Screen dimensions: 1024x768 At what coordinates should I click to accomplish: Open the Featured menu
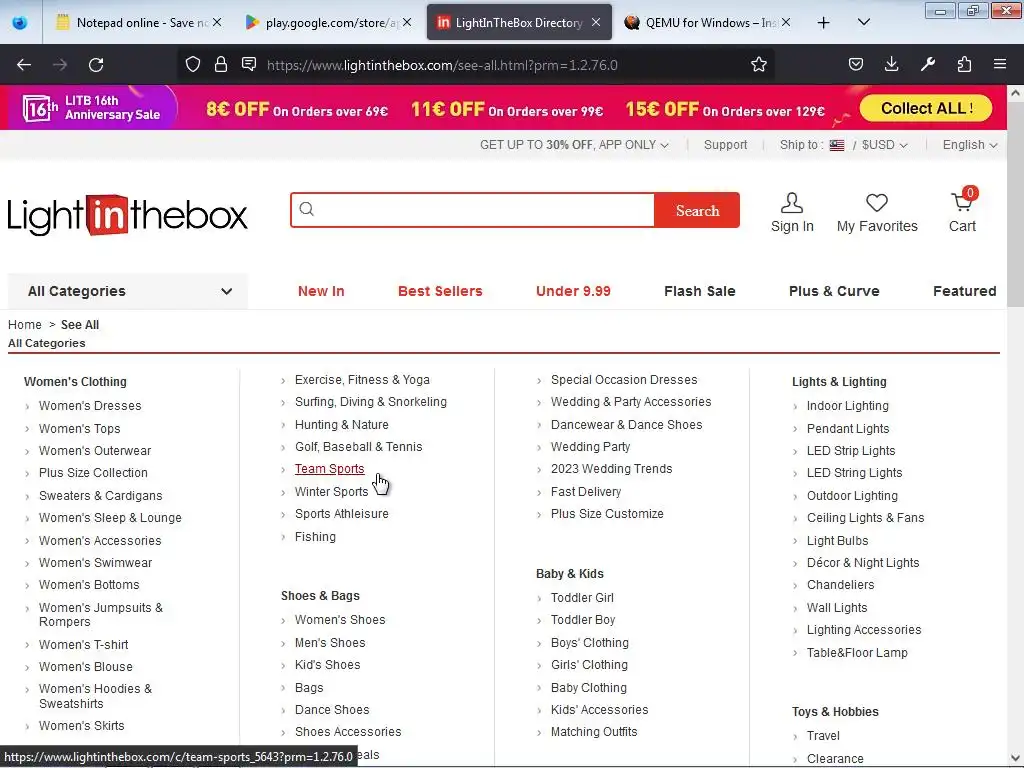pos(965,291)
